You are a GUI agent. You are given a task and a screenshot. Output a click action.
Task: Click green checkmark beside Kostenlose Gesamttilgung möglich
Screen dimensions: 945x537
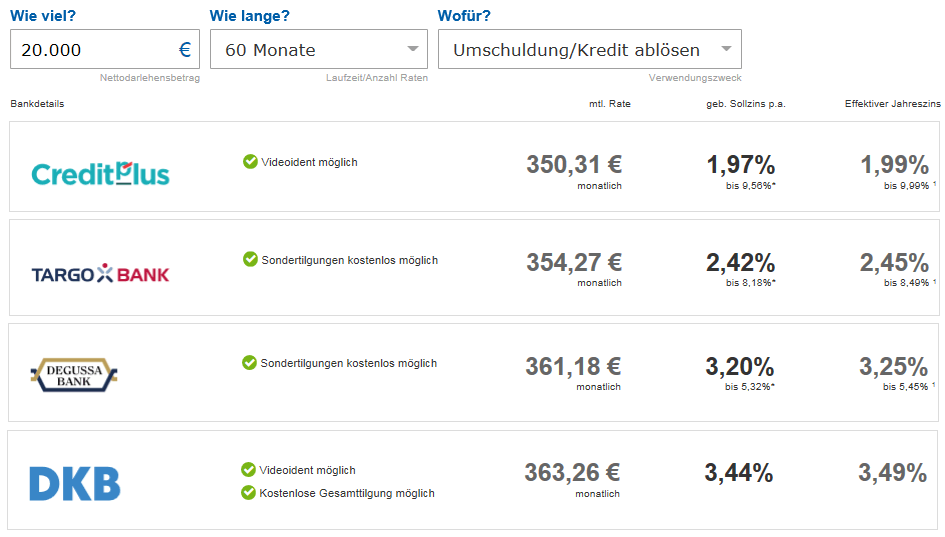click(248, 492)
